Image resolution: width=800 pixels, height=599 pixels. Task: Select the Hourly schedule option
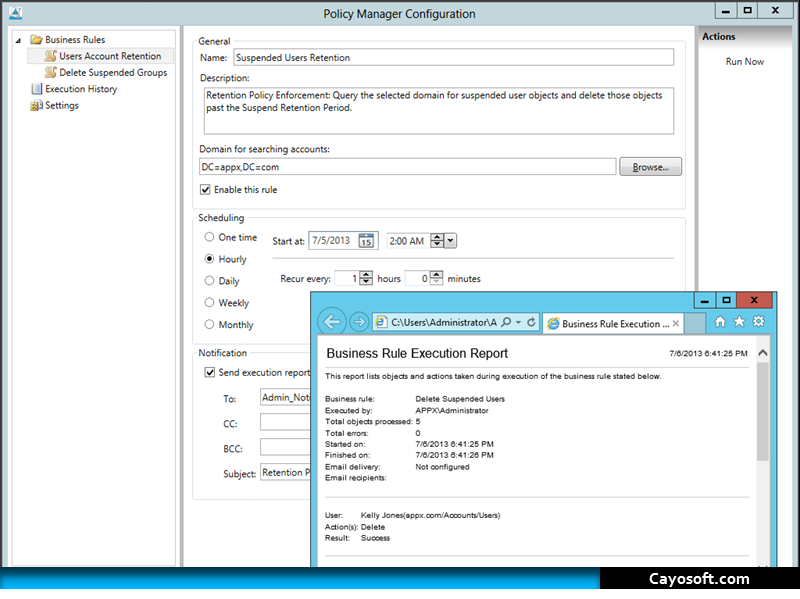(209, 259)
